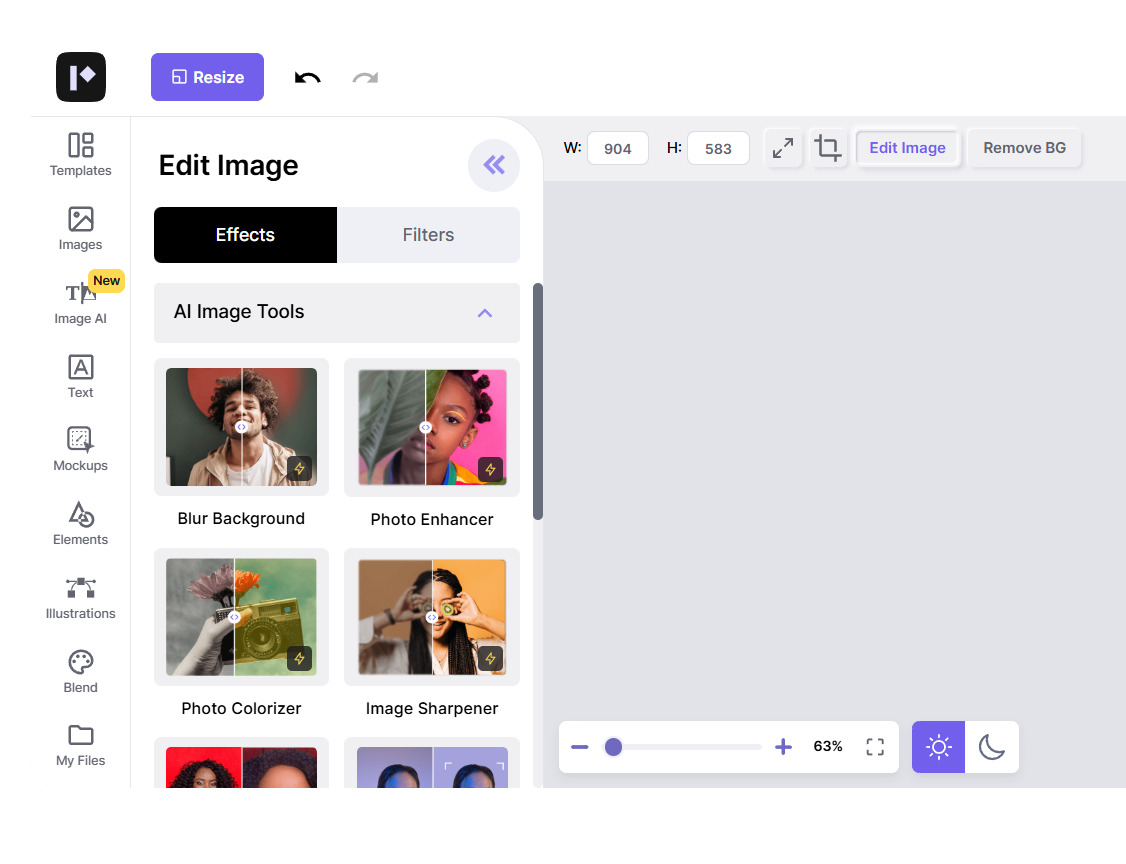Click the Resize button
Image resolution: width=1126 pixels, height=864 pixels.
click(x=208, y=77)
